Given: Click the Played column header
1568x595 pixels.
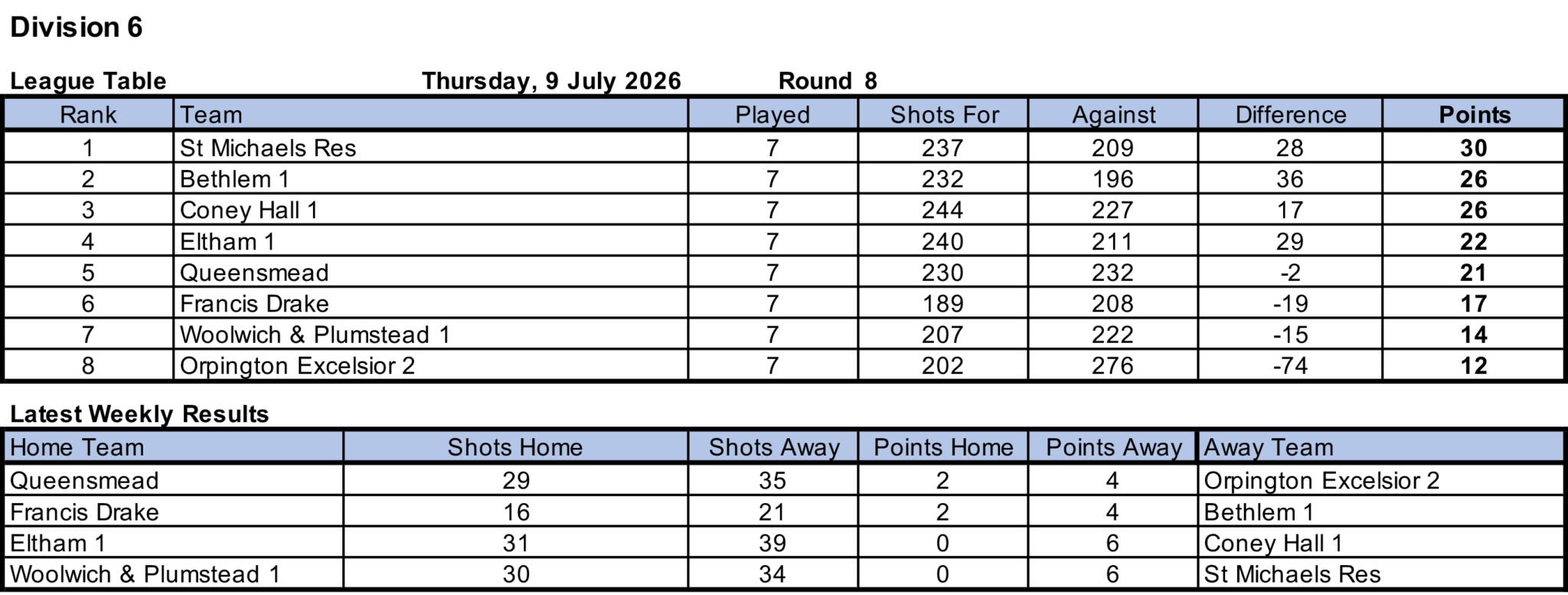Looking at the screenshot, I should pyautogui.click(x=773, y=115).
